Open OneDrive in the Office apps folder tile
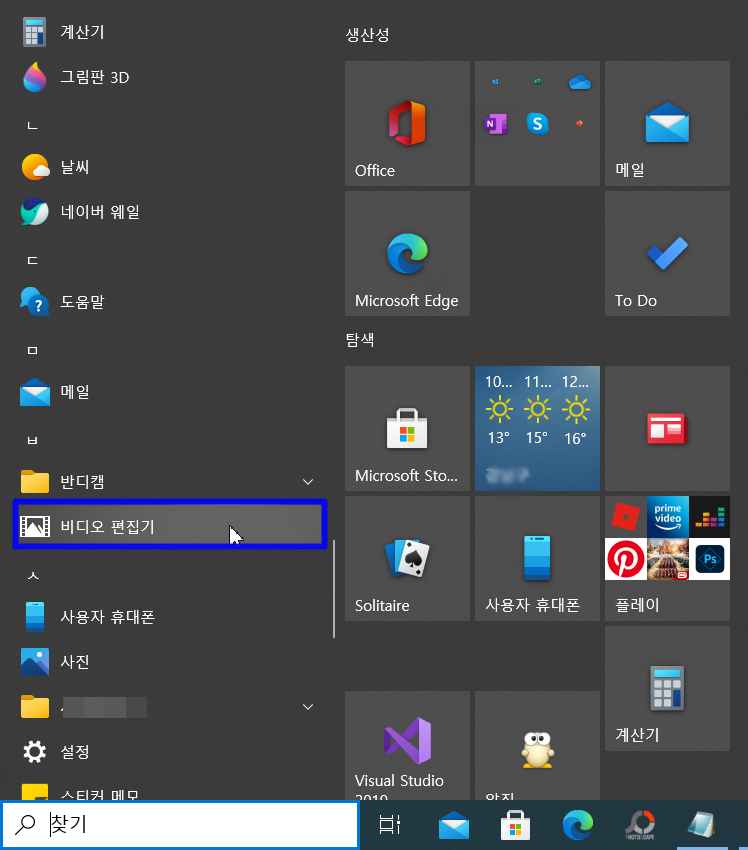748x850 pixels. coord(579,82)
